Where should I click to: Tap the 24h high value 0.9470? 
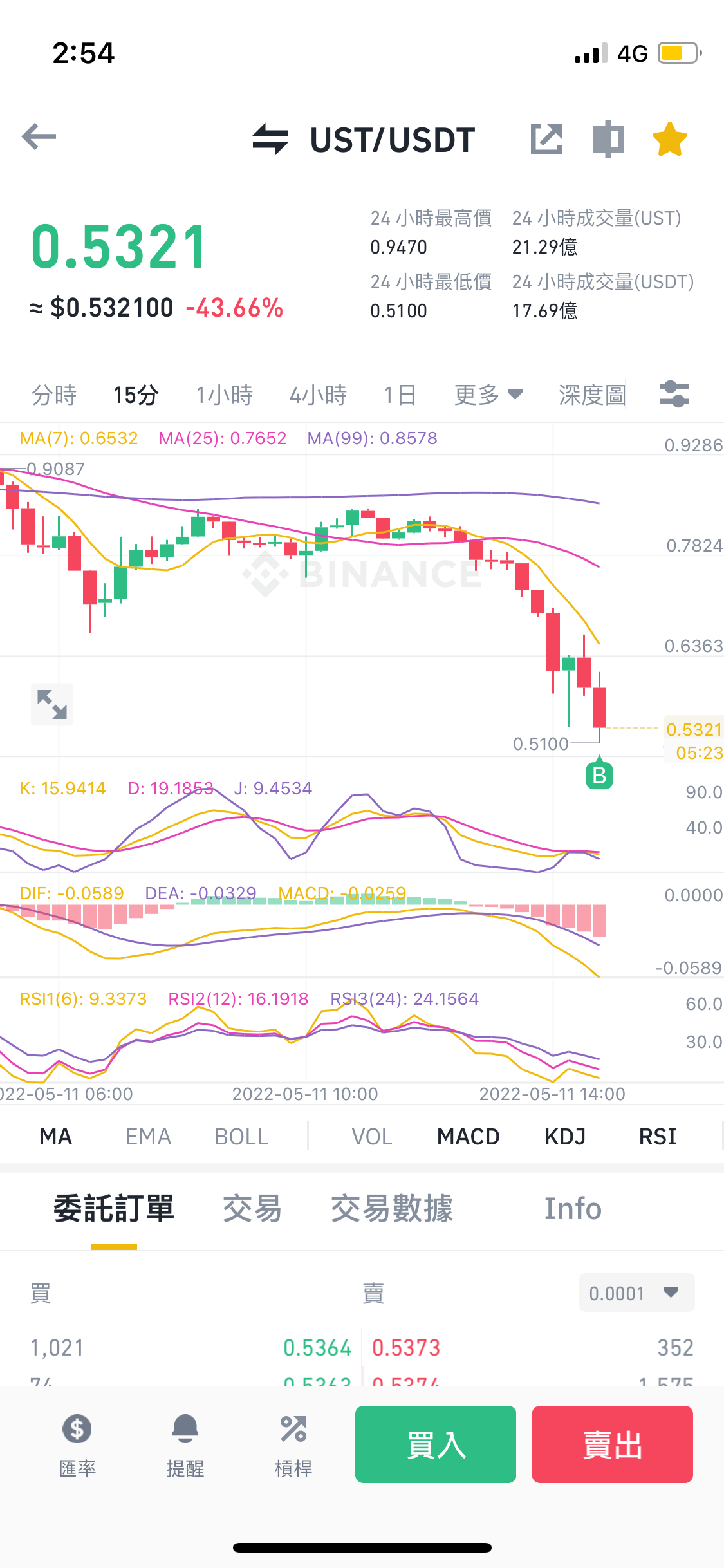pyautogui.click(x=398, y=247)
